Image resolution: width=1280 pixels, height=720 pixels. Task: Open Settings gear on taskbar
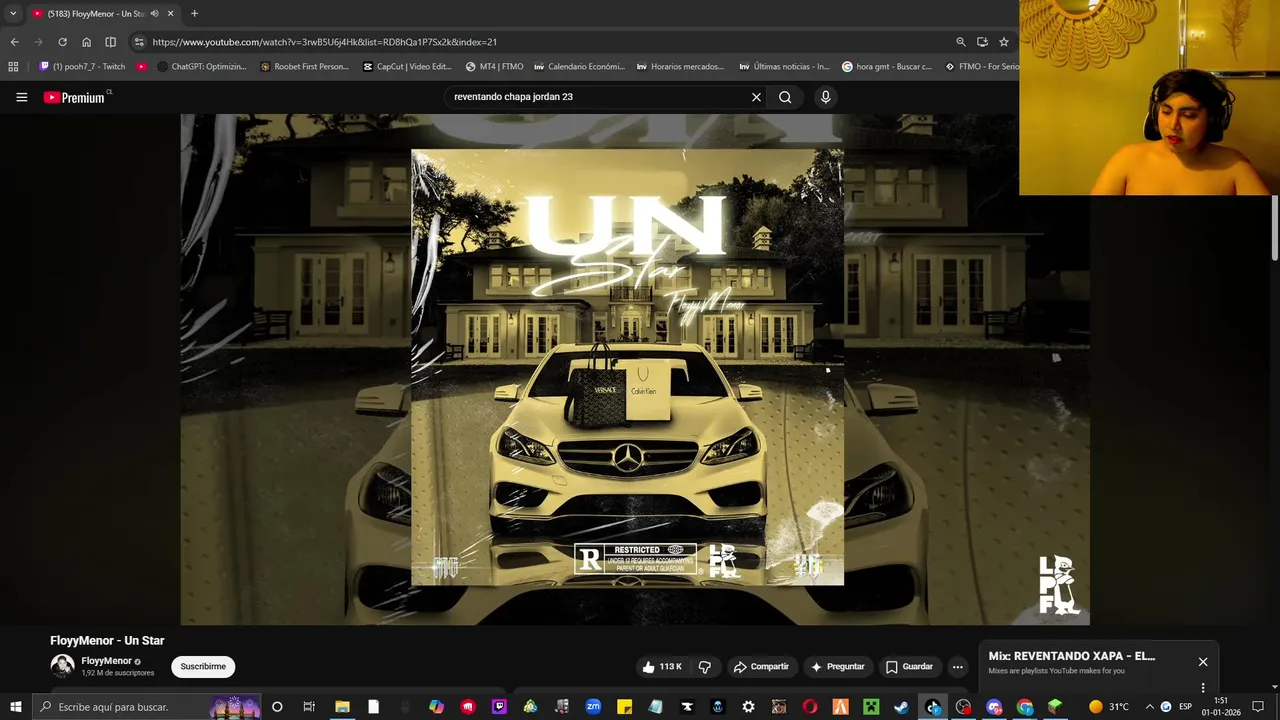click(x=748, y=707)
